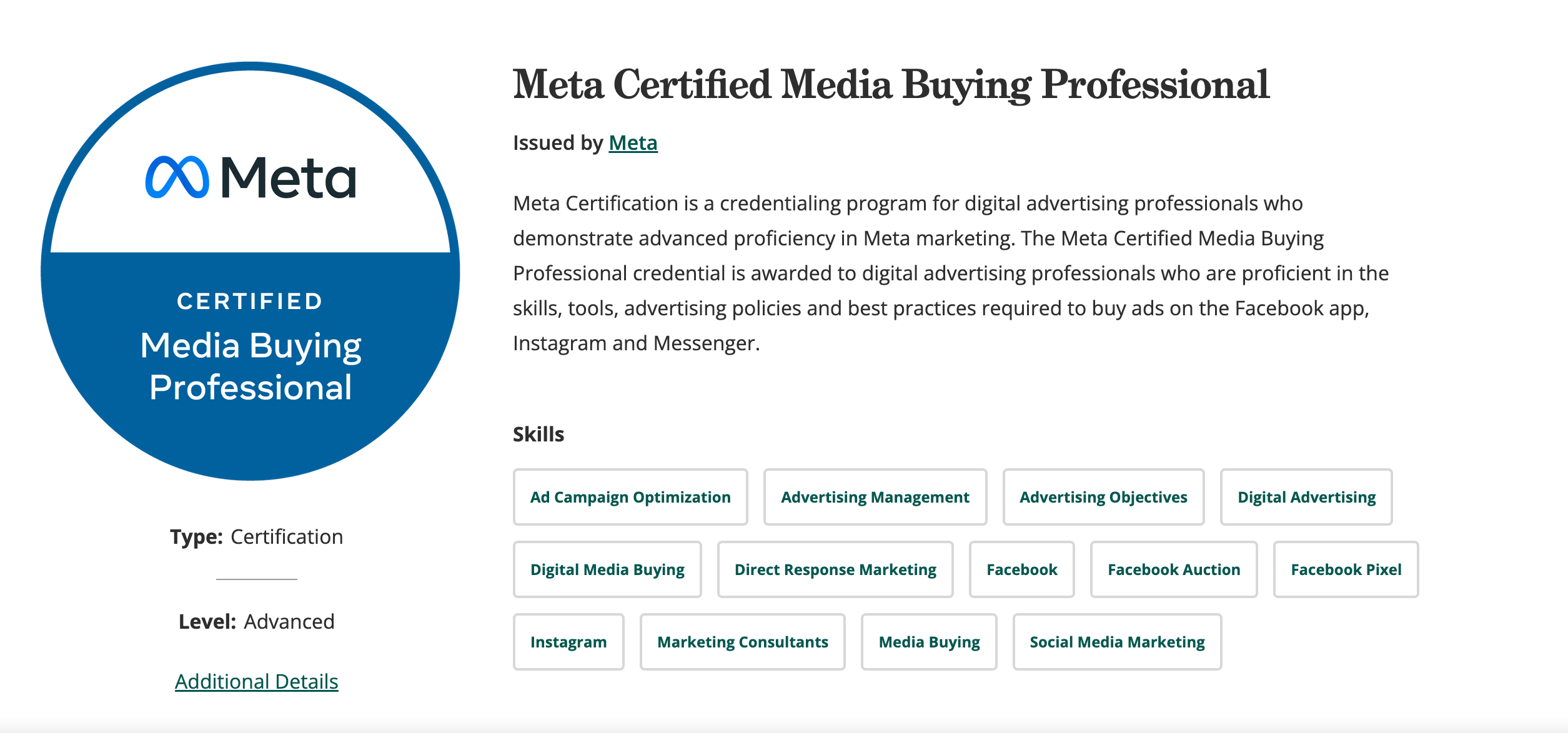
Task: Open the Additional Details link
Action: point(256,681)
